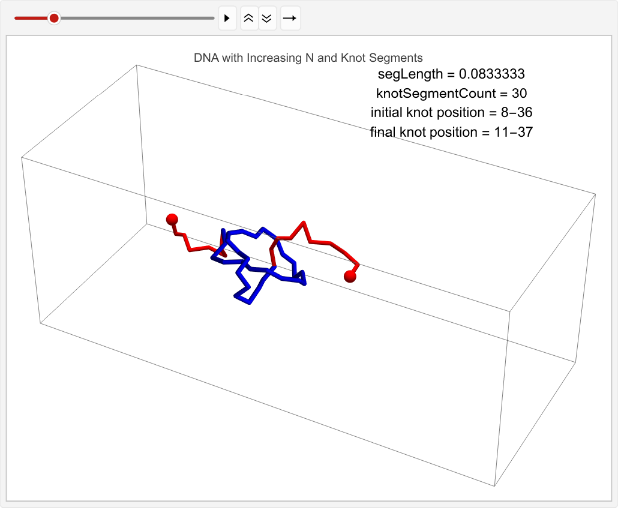Click the red filled part of slider track

point(32,18)
